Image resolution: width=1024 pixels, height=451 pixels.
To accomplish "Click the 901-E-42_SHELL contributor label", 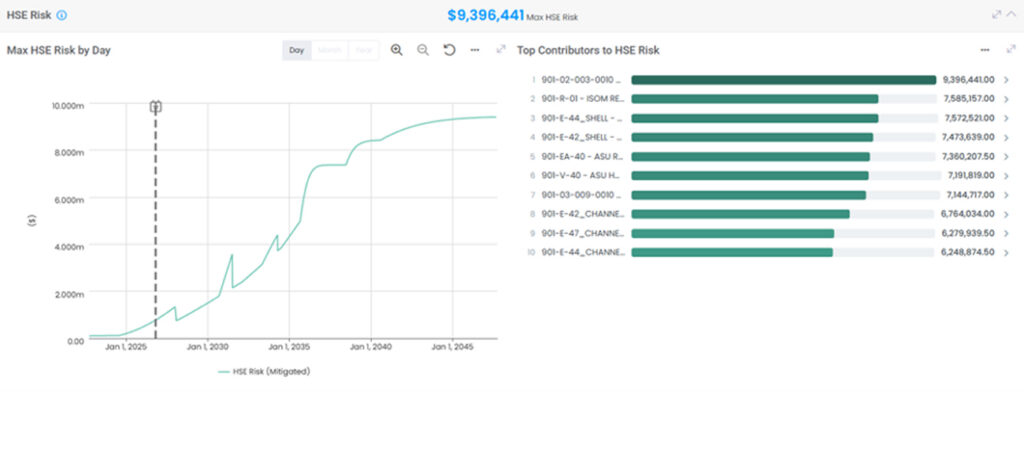I will pos(582,137).
